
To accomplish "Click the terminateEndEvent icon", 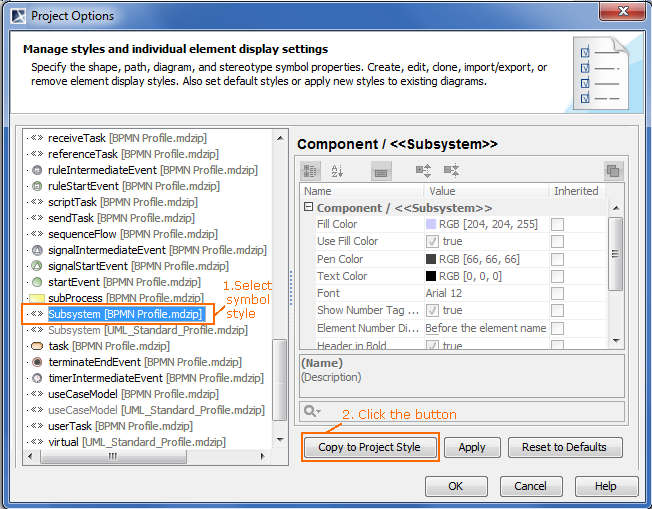I will click(x=37, y=362).
